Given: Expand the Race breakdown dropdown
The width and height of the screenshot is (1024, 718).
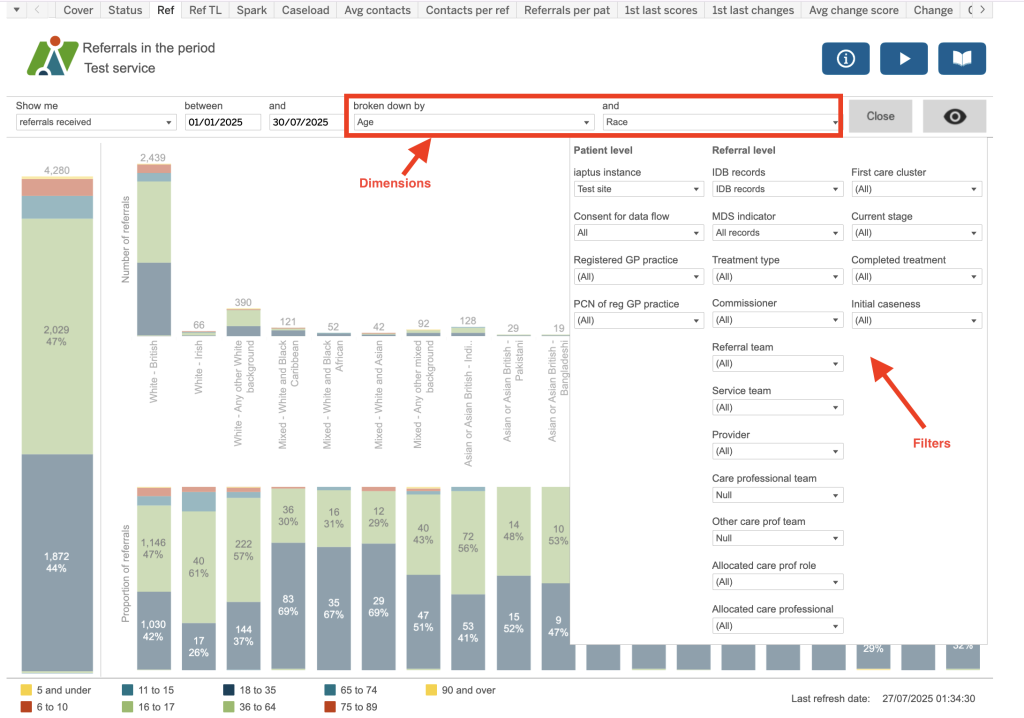Looking at the screenshot, I should pyautogui.click(x=720, y=122).
